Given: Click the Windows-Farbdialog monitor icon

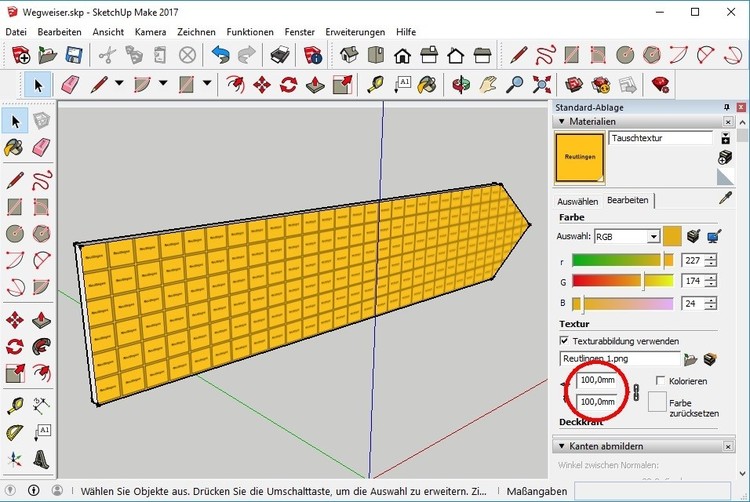Looking at the screenshot, I should (714, 236).
